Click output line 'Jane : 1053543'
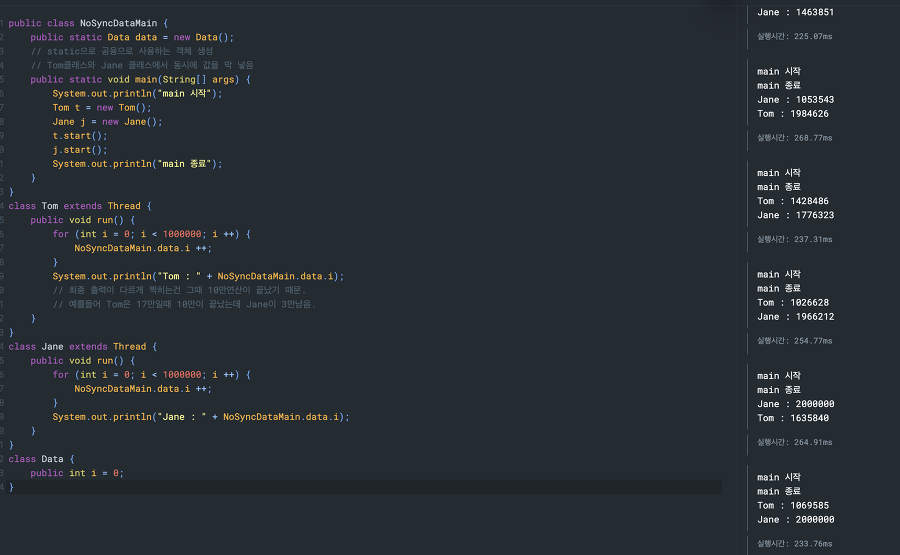The height and width of the screenshot is (555, 900). pos(796,100)
